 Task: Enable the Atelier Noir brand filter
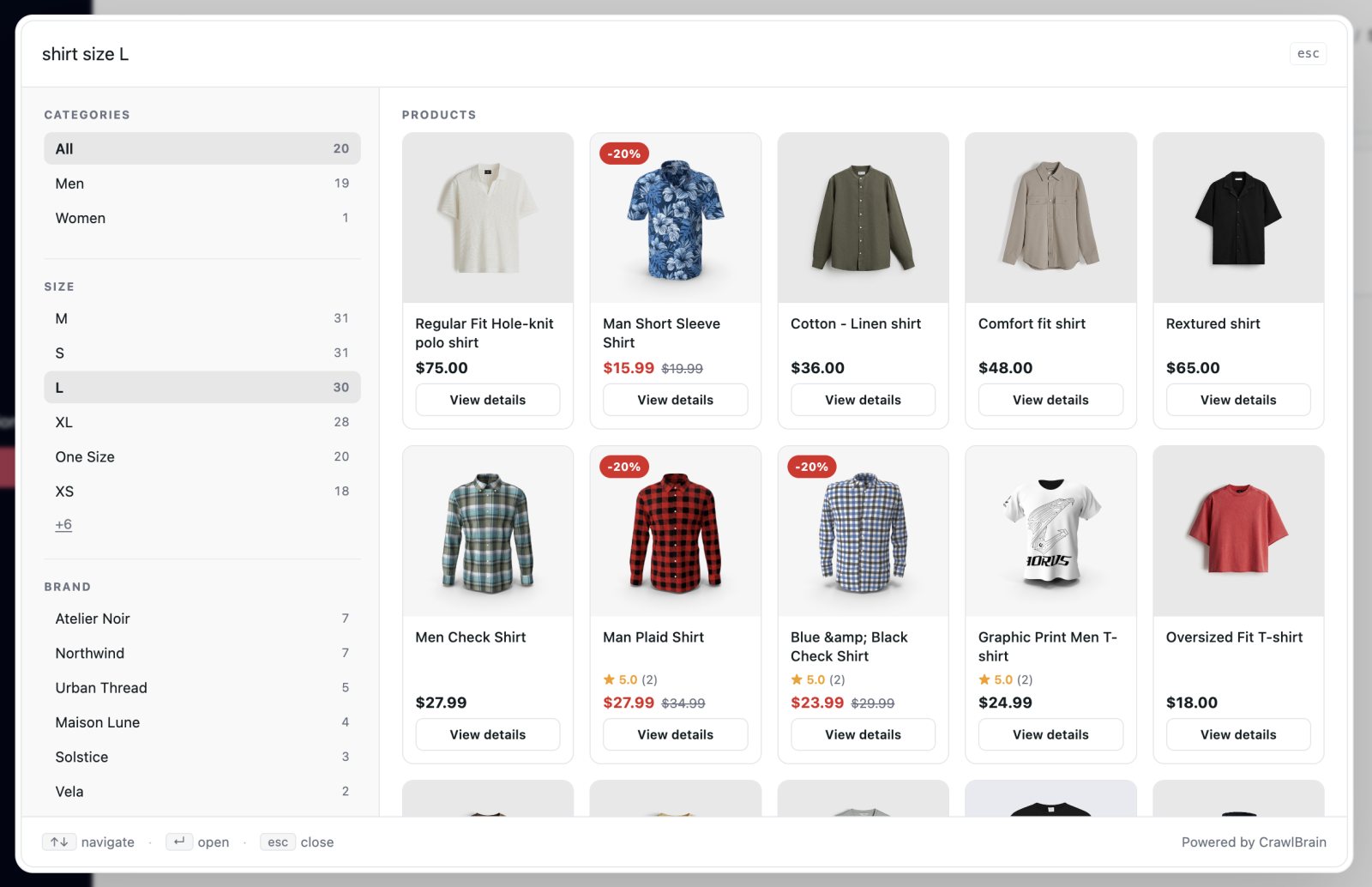click(x=202, y=618)
